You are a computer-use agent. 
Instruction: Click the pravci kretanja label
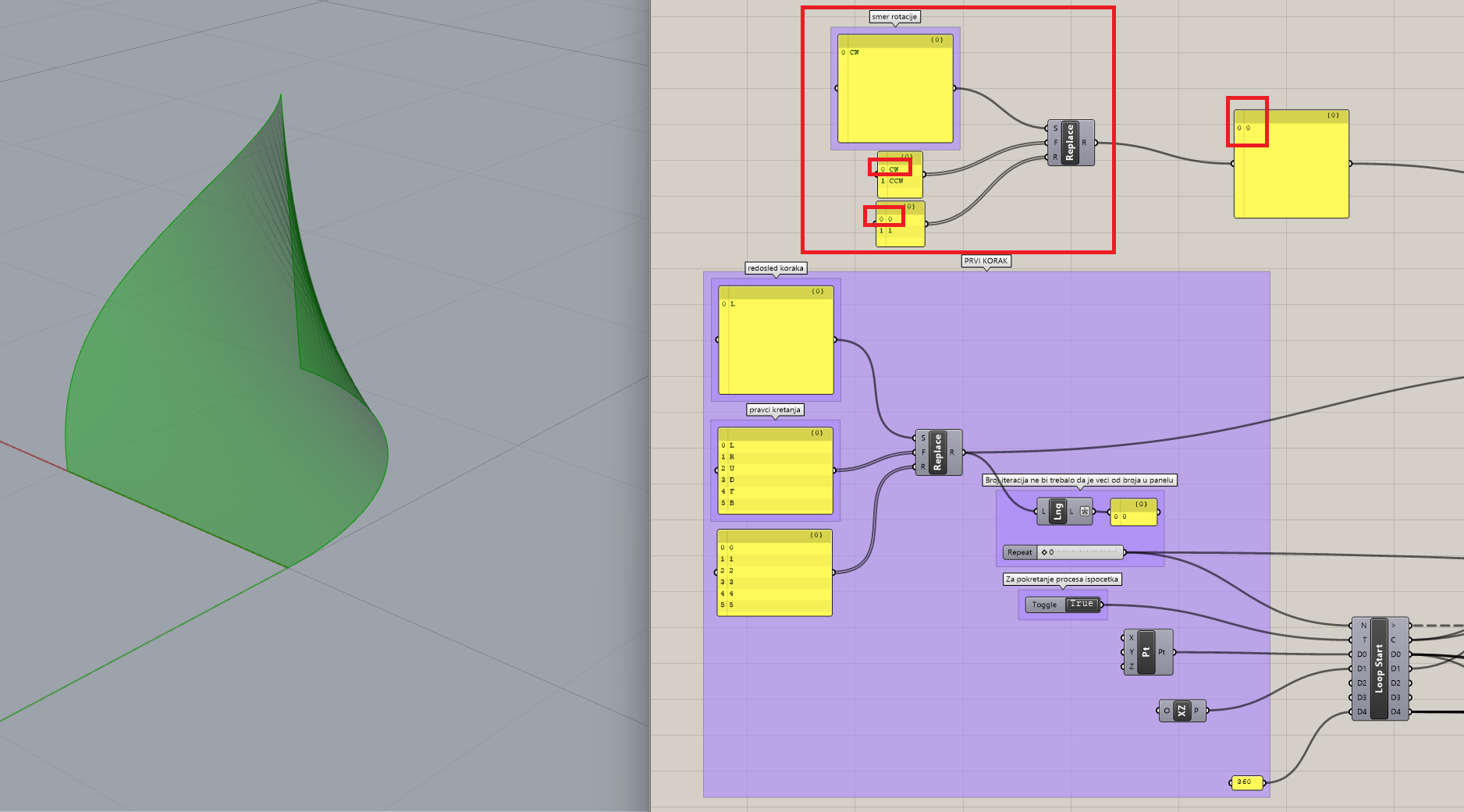tap(775, 410)
